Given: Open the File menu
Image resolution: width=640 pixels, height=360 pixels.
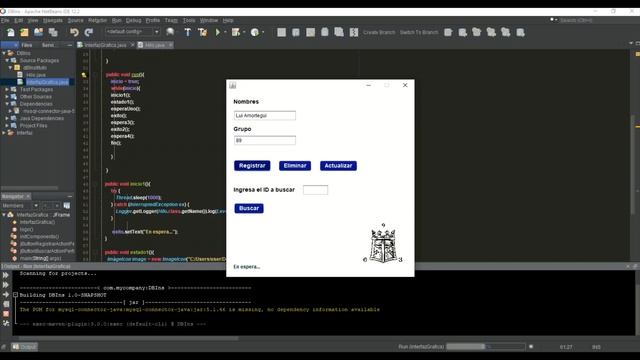Looking at the screenshot, I should (5, 20).
